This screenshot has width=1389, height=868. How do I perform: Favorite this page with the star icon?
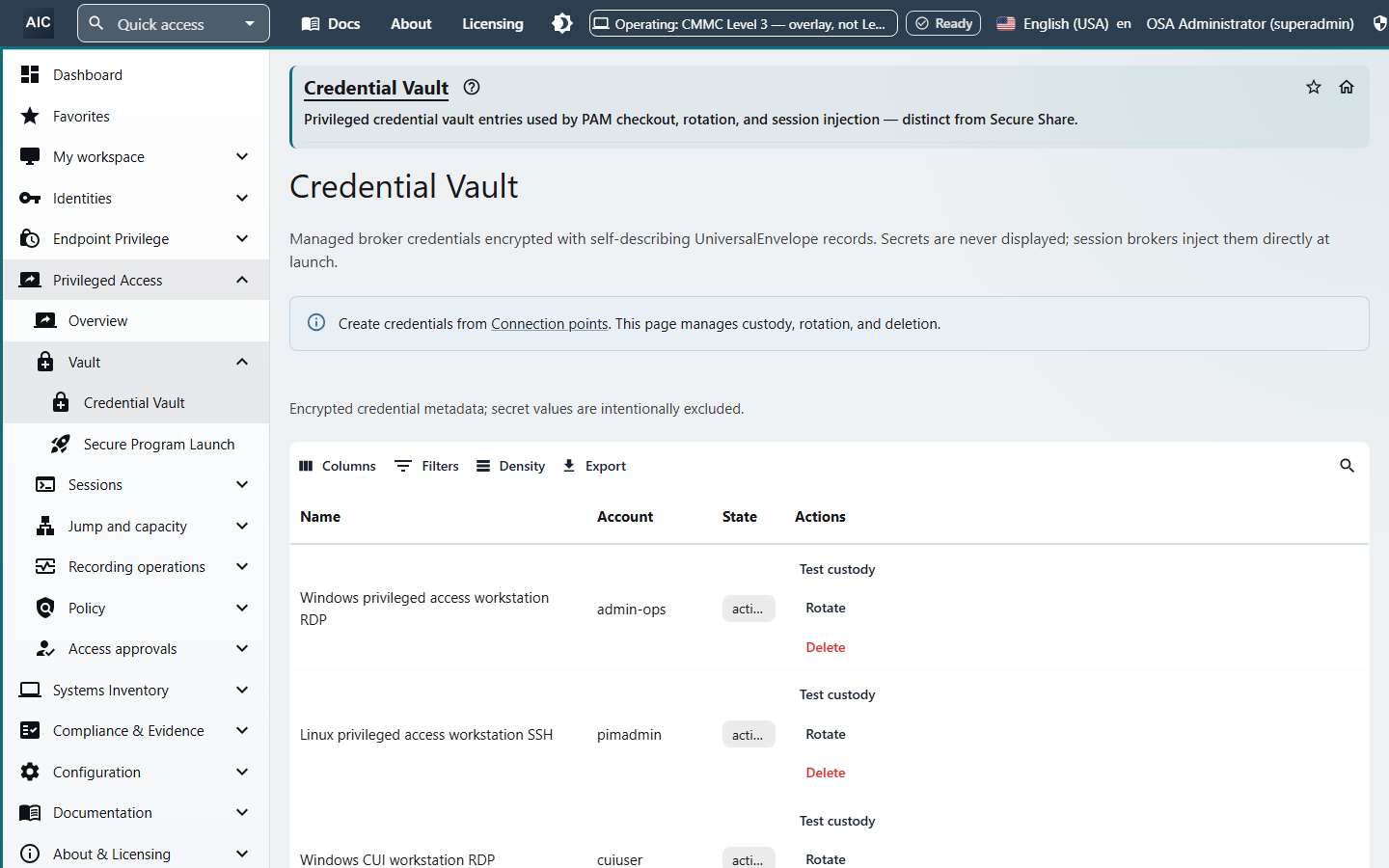tap(1314, 87)
